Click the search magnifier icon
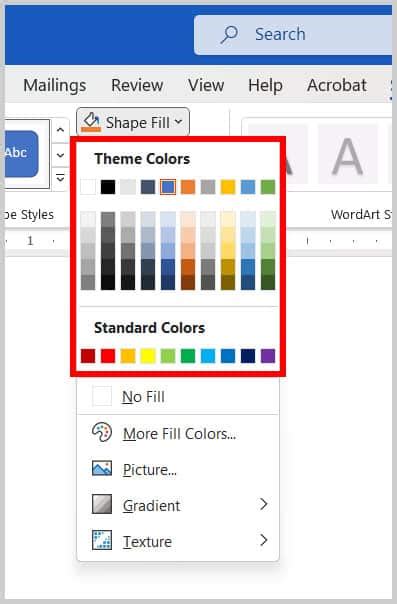This screenshot has width=397, height=604. click(x=229, y=35)
